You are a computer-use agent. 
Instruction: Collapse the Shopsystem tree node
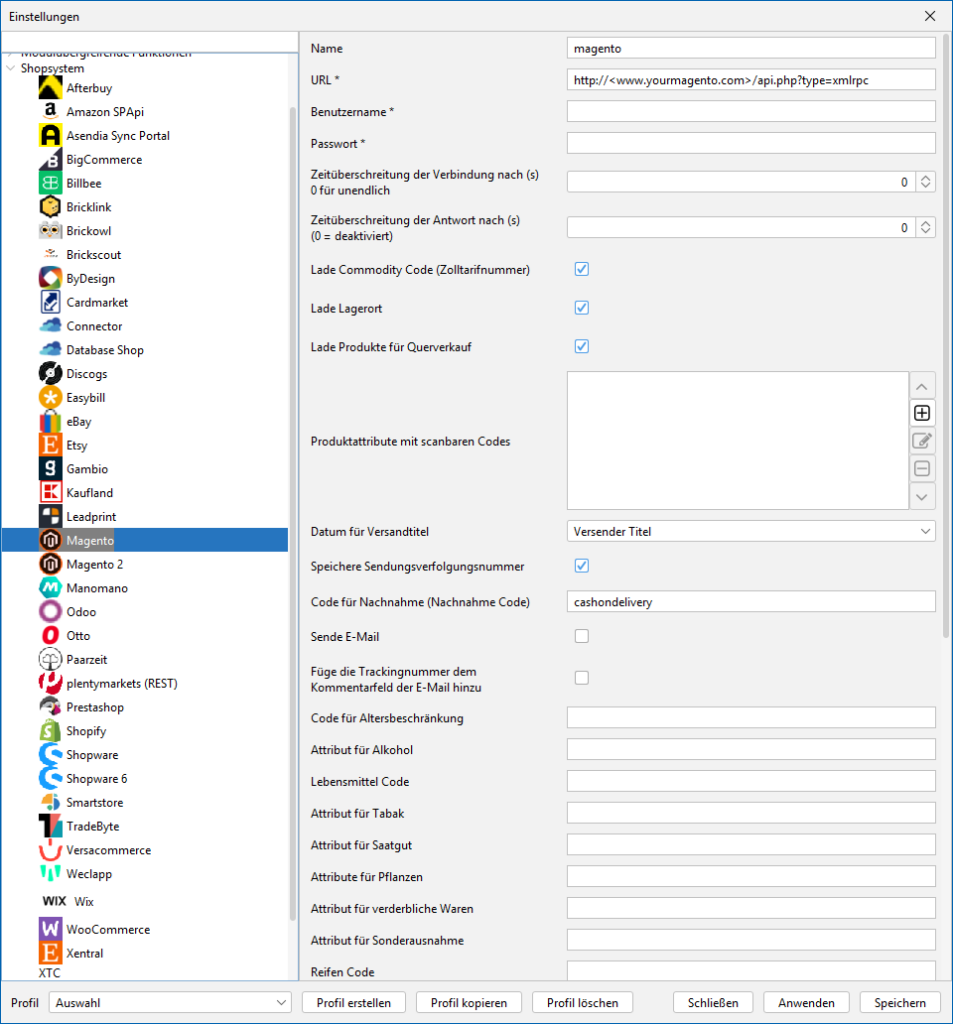click(x=11, y=69)
